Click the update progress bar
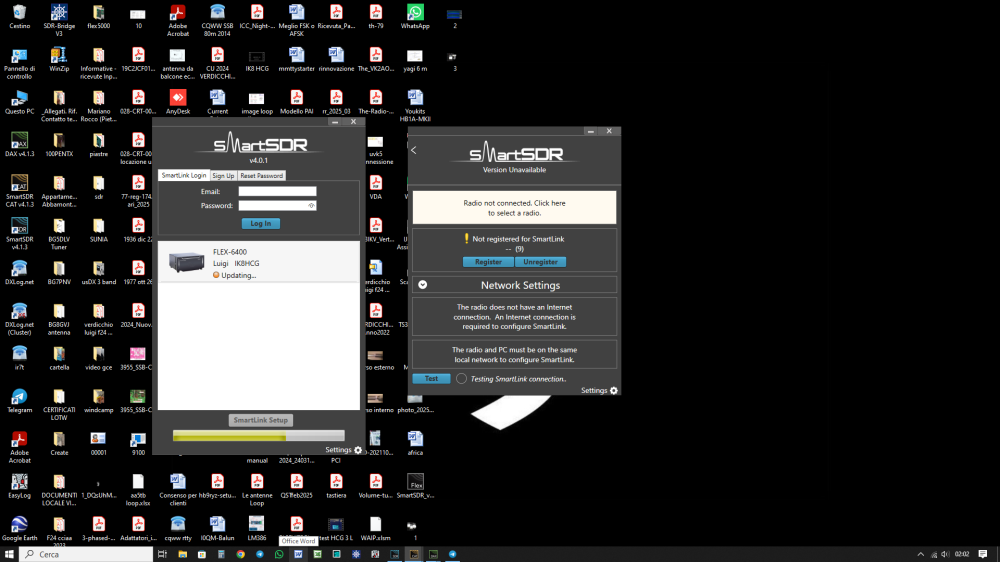The width and height of the screenshot is (1000, 562). click(x=258, y=436)
